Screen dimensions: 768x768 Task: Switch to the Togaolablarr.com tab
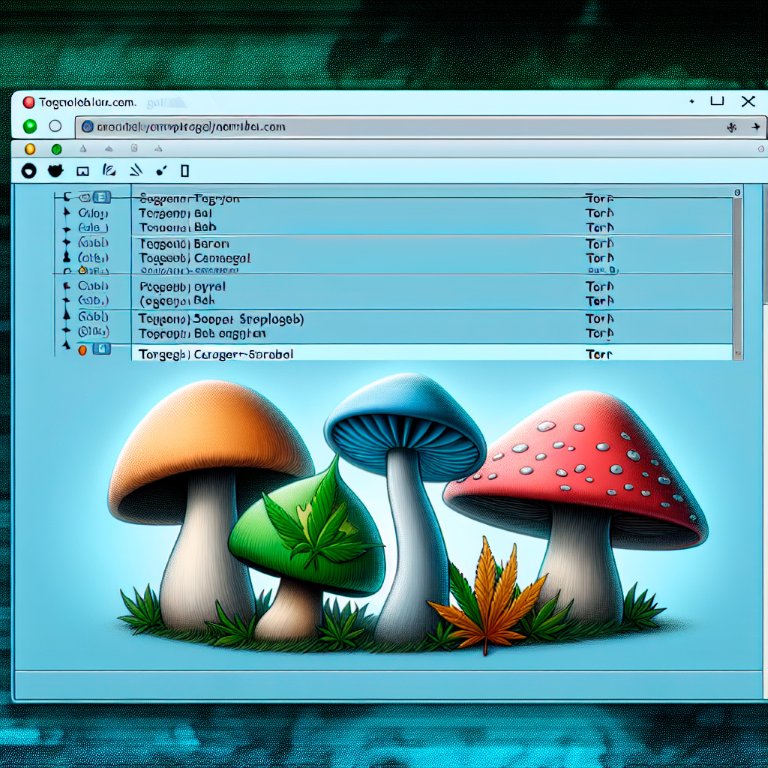pos(80,102)
